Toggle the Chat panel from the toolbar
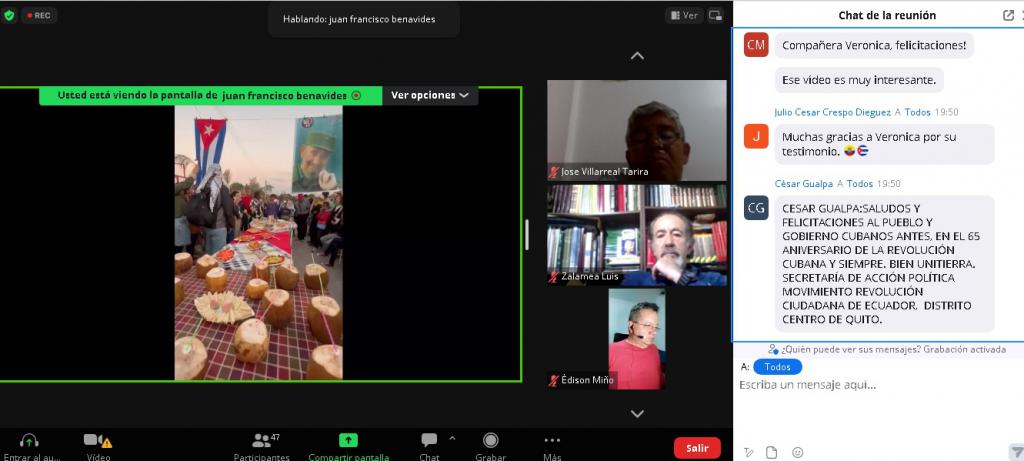1024x461 pixels. 429,441
